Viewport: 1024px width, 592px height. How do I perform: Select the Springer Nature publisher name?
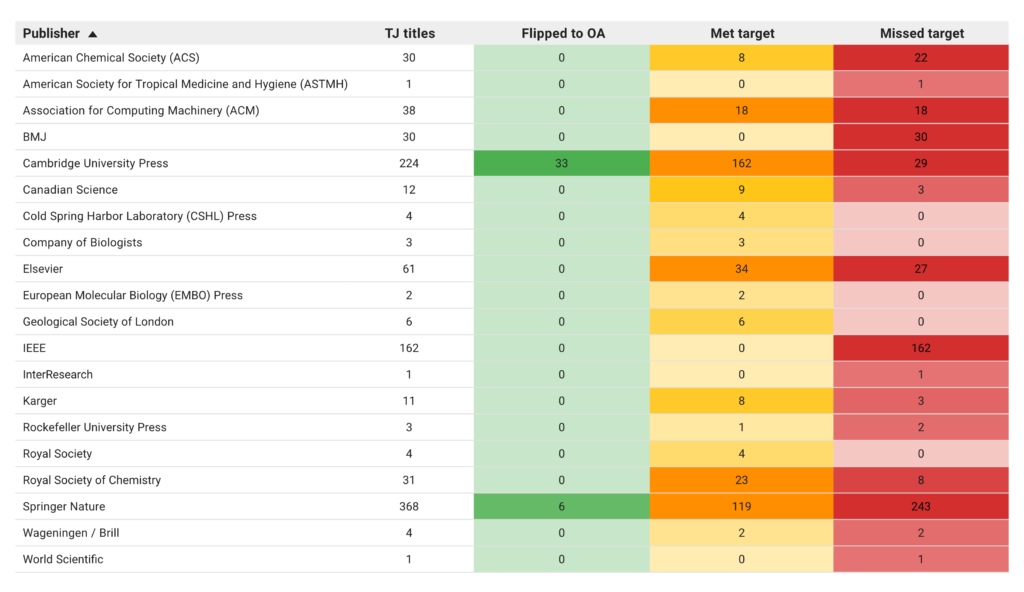64,506
